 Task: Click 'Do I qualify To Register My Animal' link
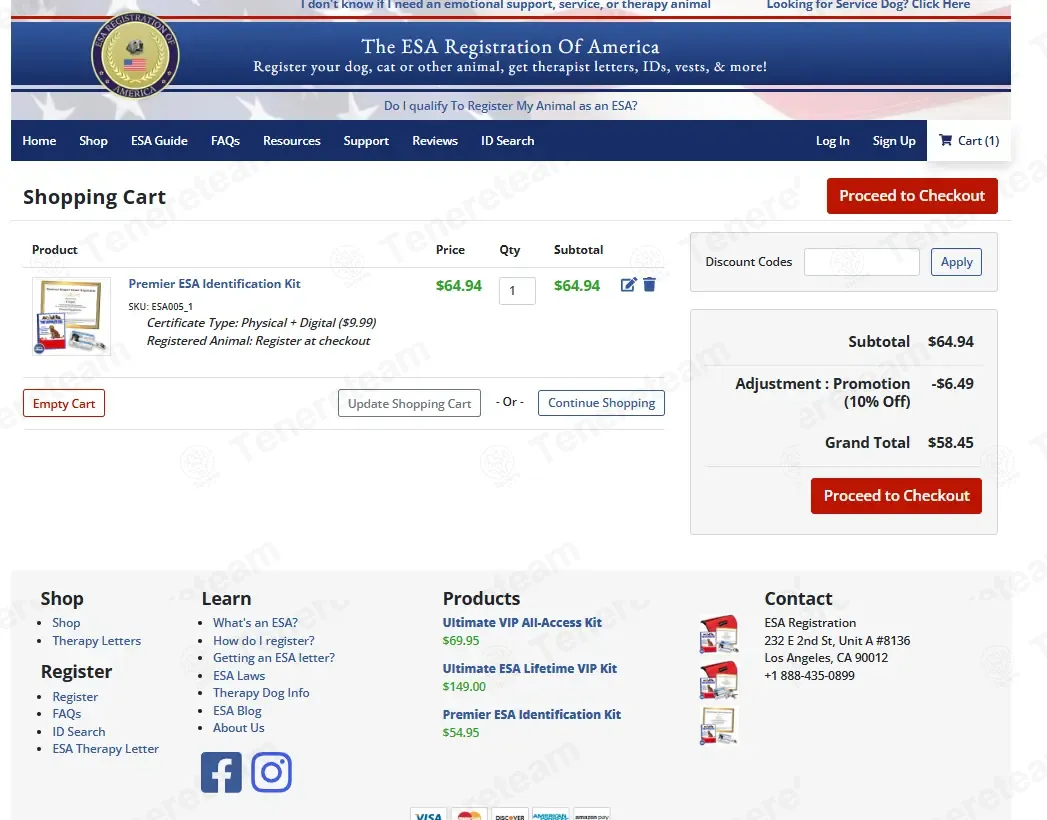coord(510,106)
